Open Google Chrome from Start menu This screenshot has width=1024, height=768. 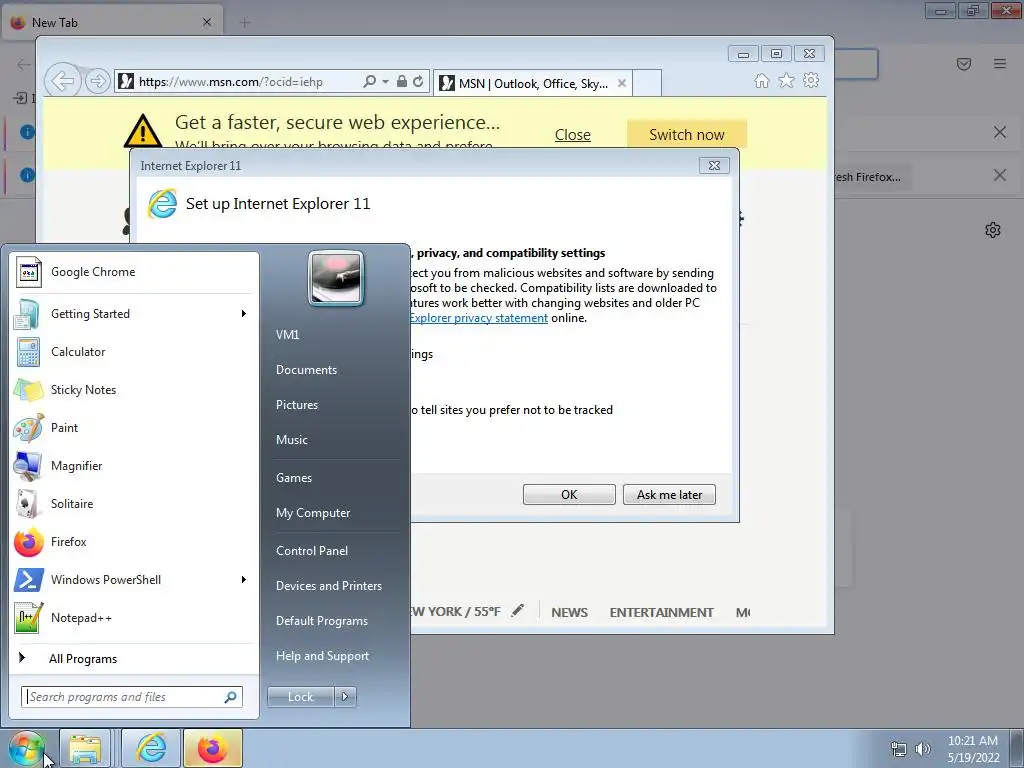click(x=134, y=272)
